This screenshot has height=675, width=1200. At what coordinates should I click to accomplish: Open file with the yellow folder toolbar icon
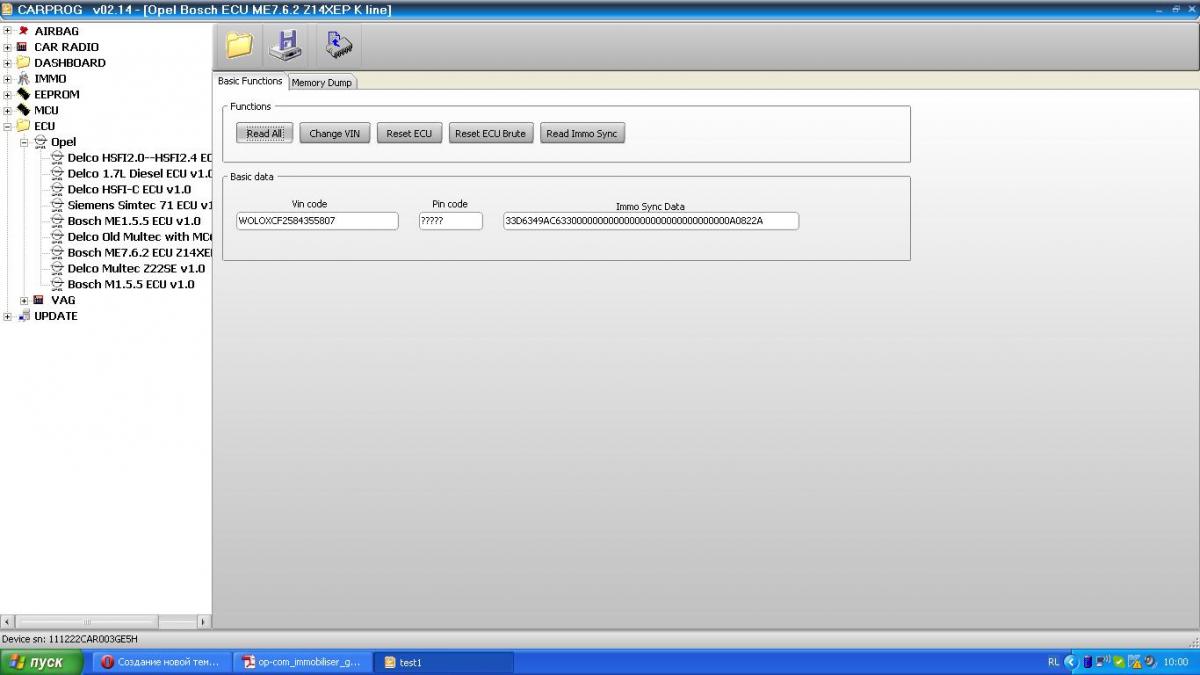point(240,45)
